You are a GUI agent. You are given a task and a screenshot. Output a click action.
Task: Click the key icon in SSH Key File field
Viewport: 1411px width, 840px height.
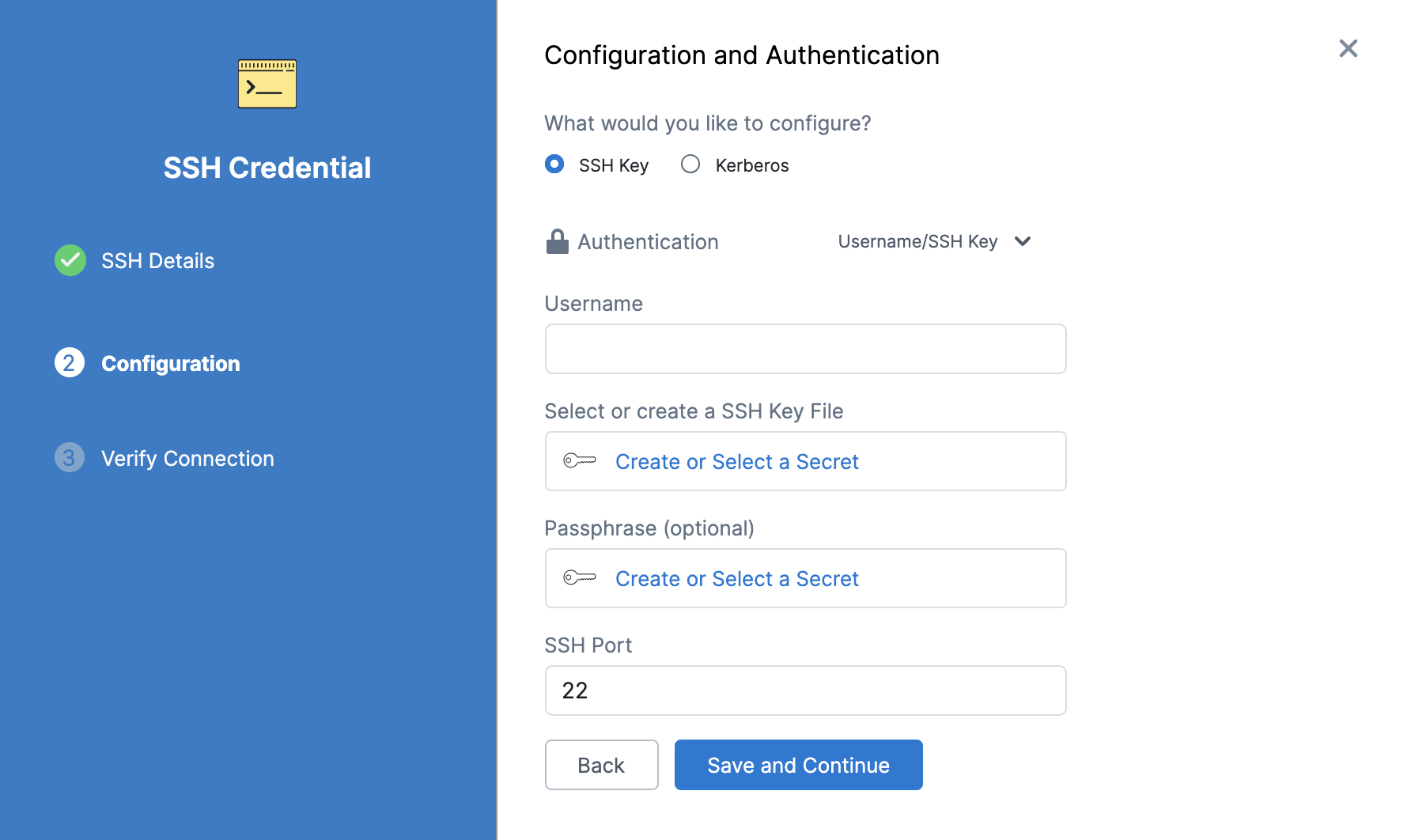[x=581, y=461]
